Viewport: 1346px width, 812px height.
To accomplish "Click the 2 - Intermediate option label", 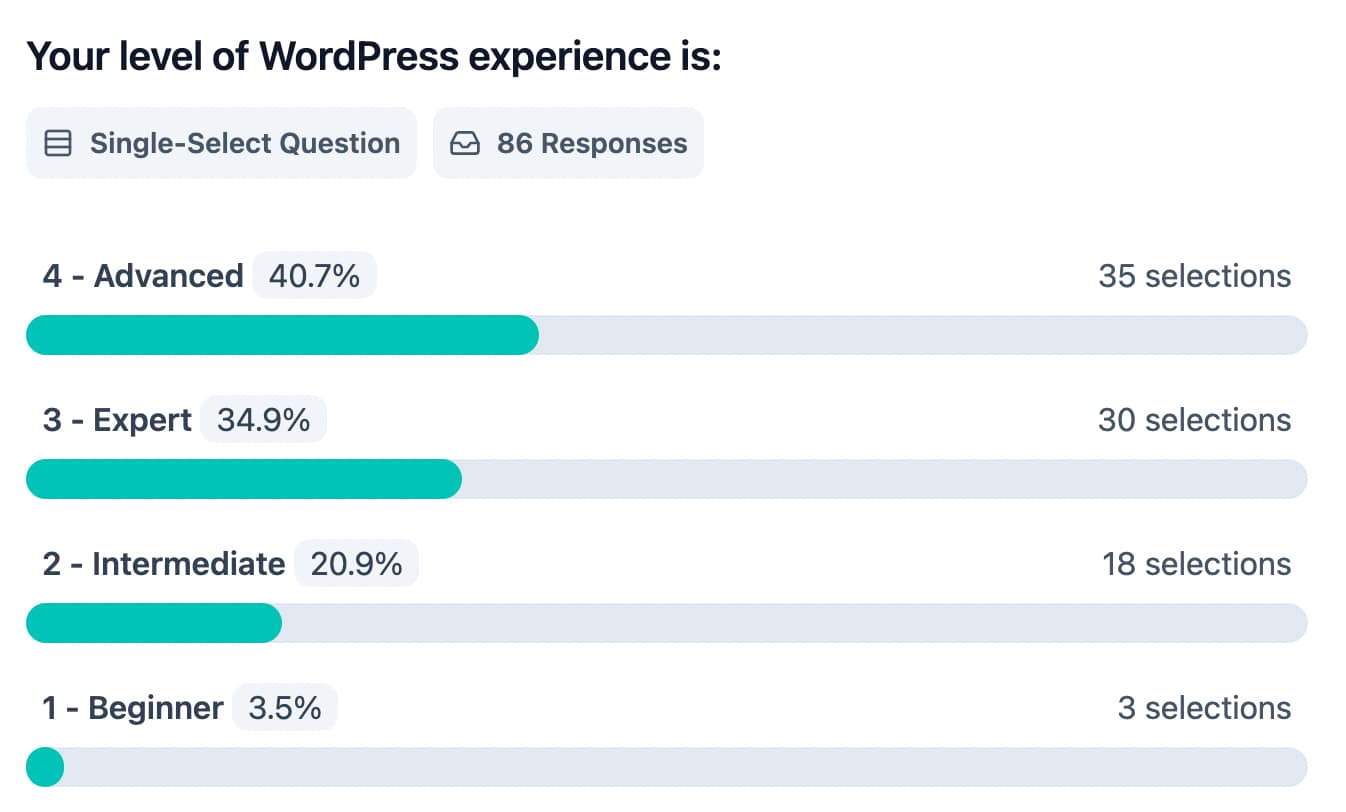I will [164, 564].
